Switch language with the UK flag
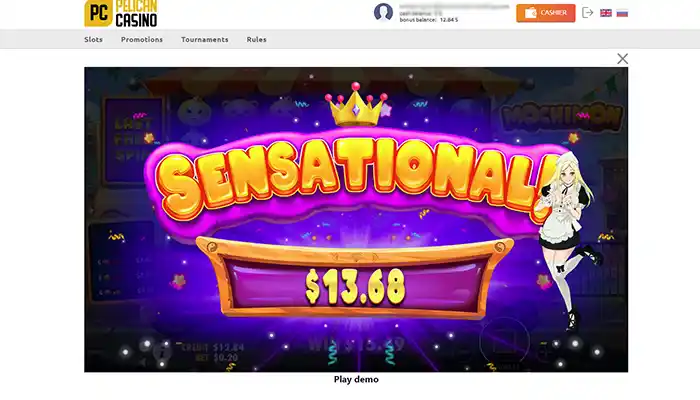 606,13
